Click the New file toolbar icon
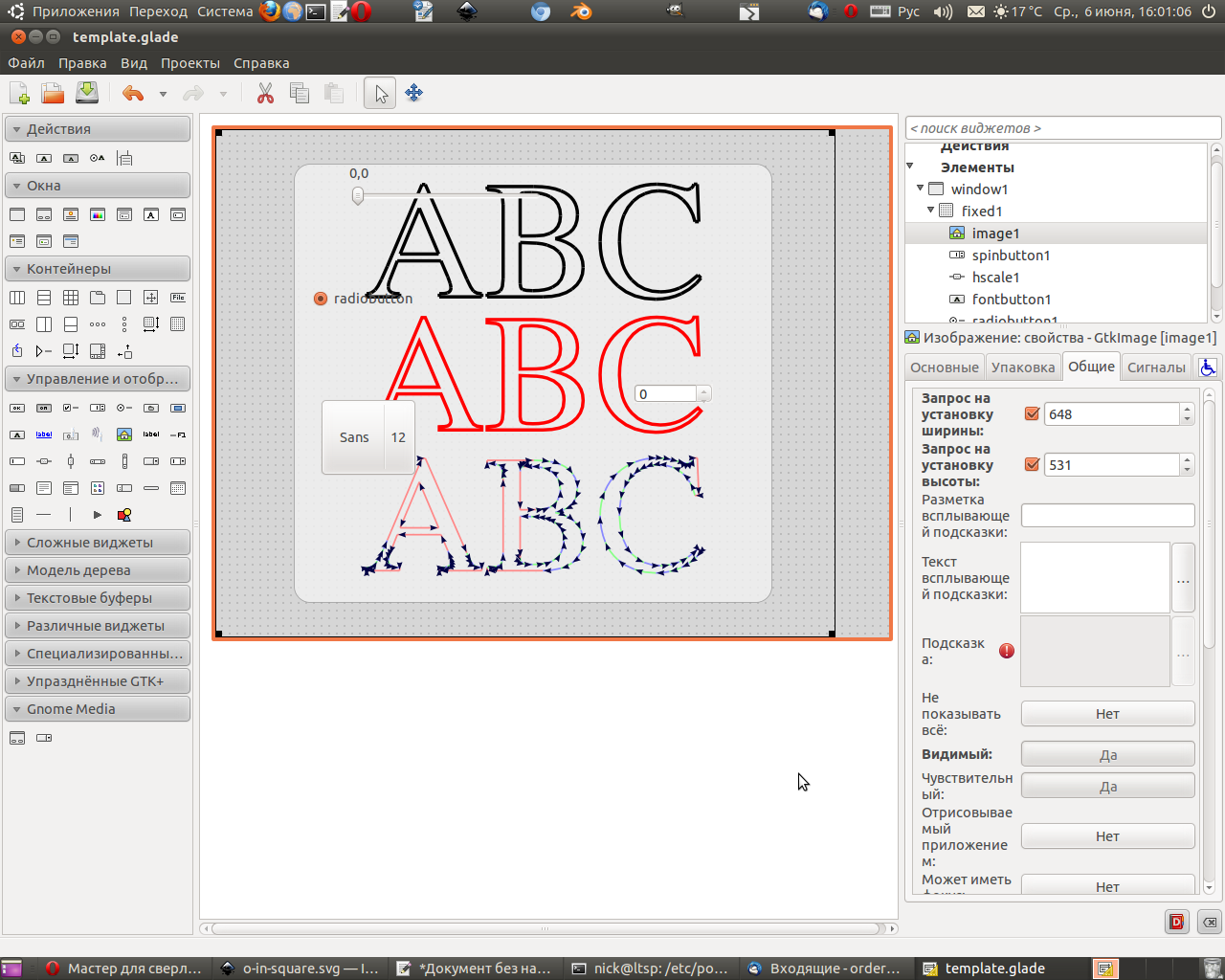 pyautogui.click(x=19, y=93)
